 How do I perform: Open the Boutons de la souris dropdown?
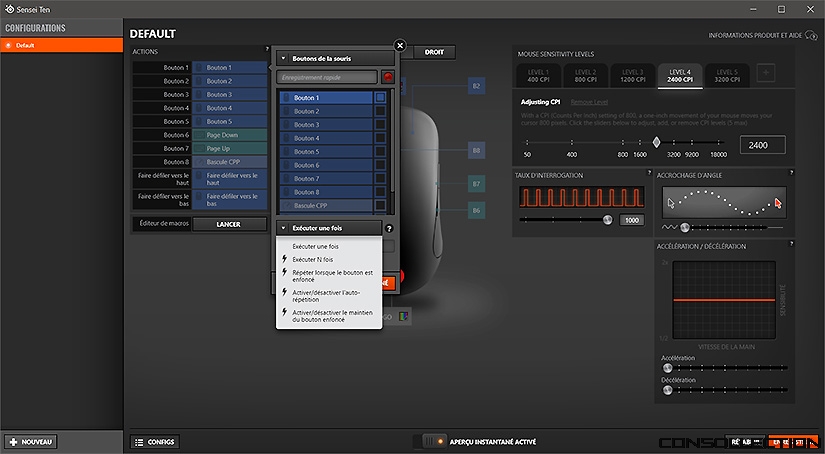click(x=335, y=58)
